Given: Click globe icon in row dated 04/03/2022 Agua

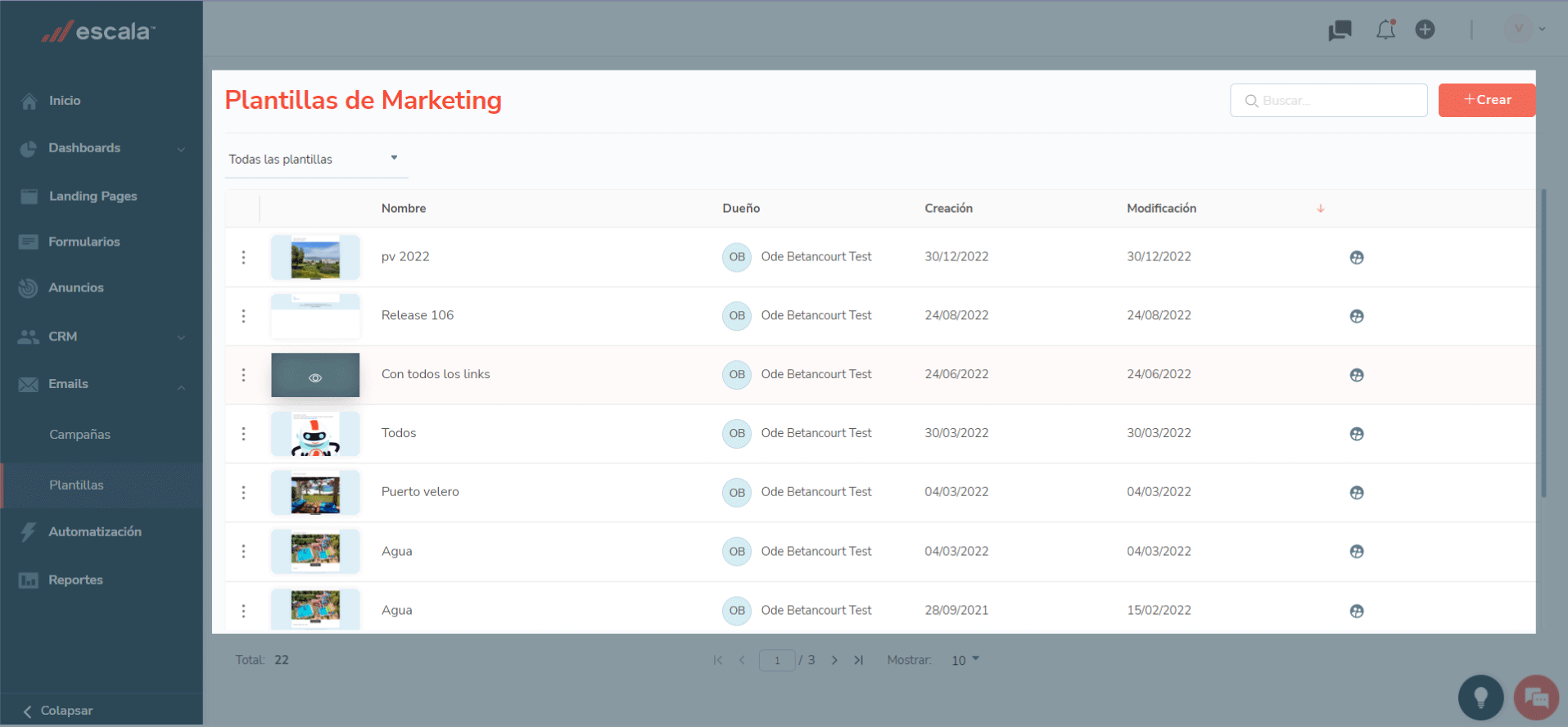Looking at the screenshot, I should pos(1357,552).
